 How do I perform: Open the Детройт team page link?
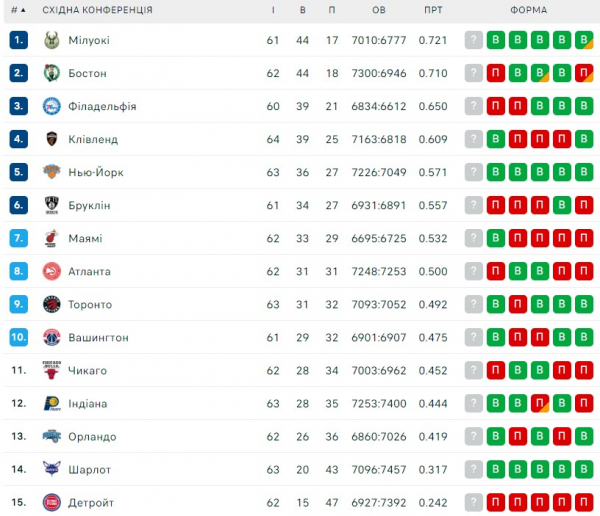pyautogui.click(x=91, y=502)
